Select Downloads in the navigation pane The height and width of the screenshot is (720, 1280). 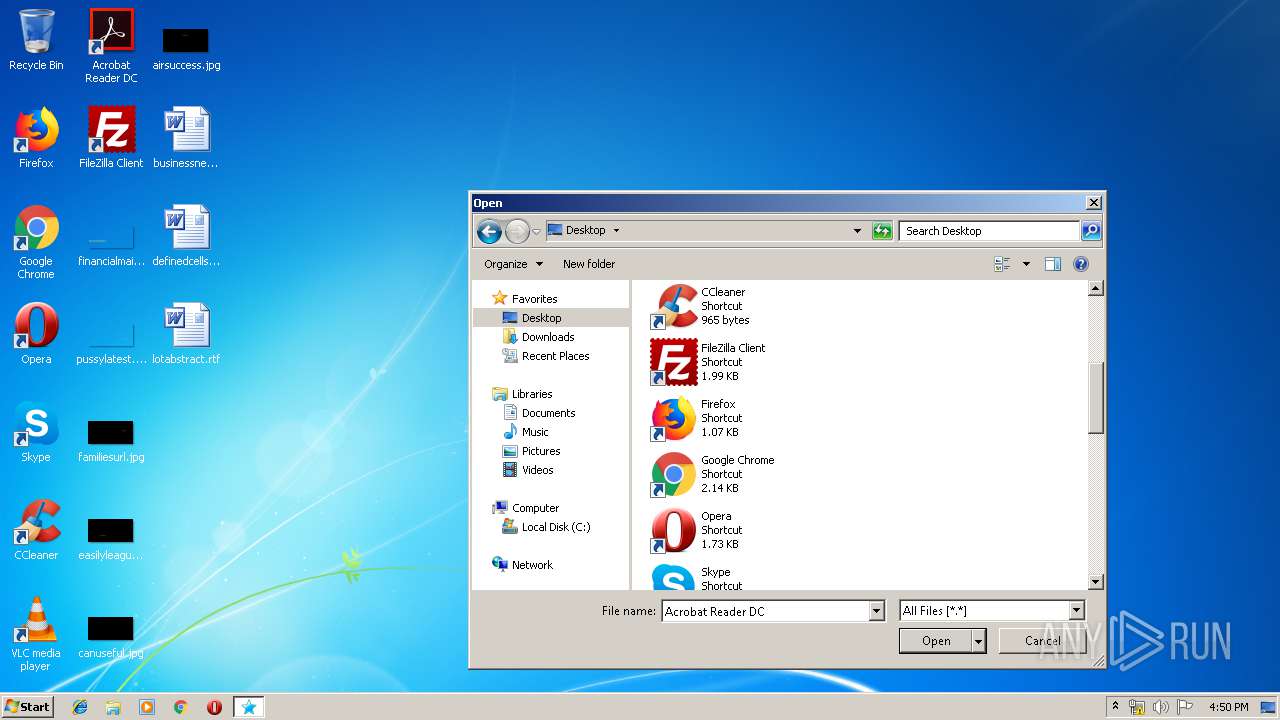[x=538, y=337]
